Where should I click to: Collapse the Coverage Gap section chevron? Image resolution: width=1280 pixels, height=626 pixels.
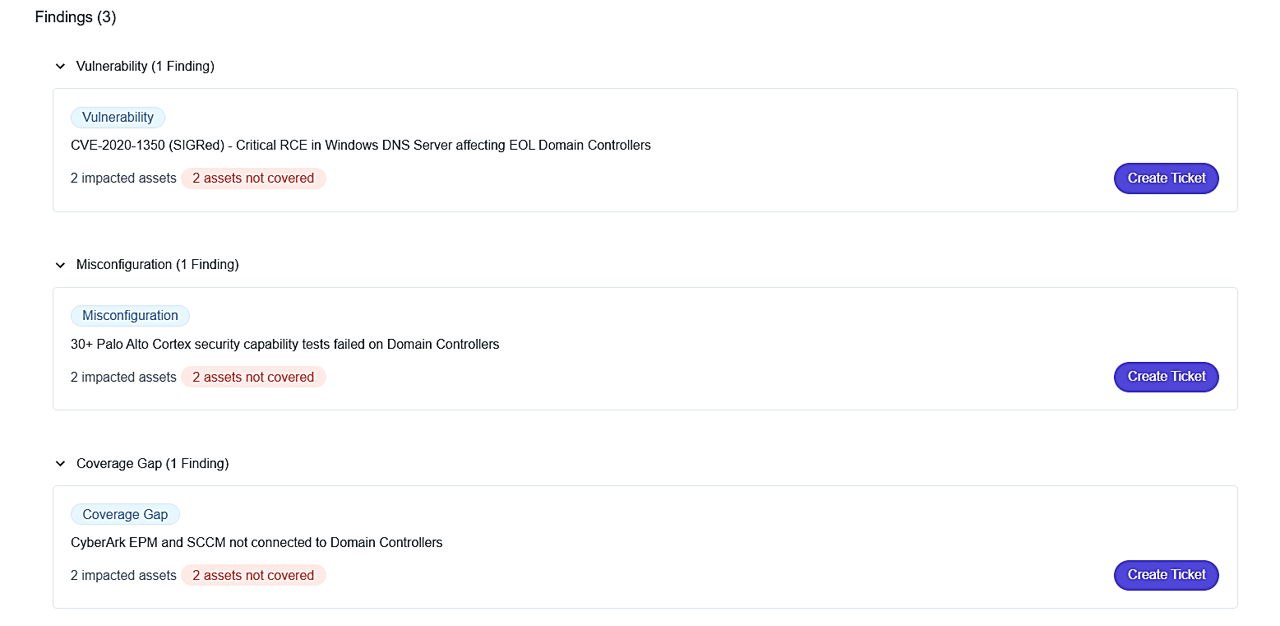60,464
